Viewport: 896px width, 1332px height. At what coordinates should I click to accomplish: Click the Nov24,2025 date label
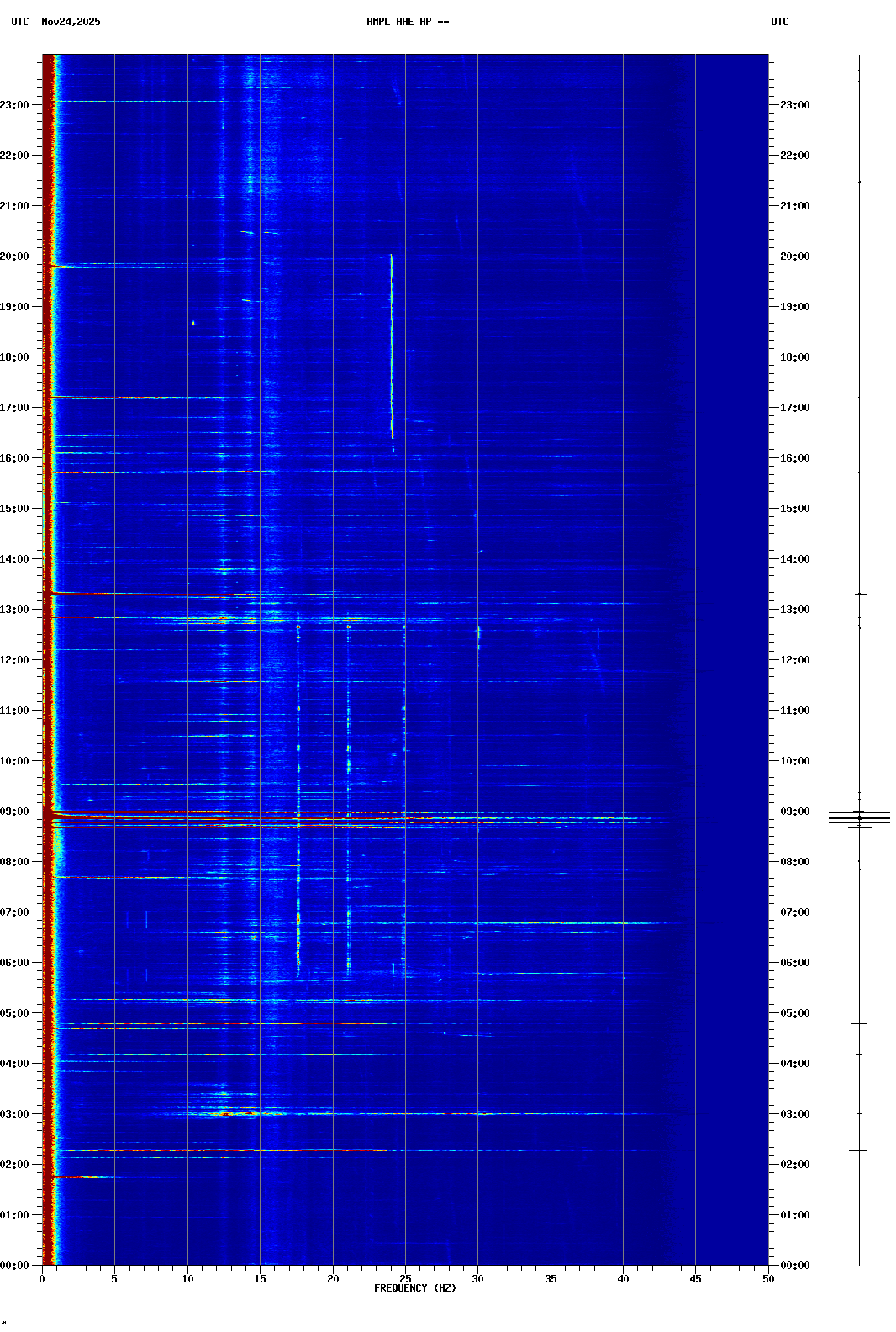point(71,22)
